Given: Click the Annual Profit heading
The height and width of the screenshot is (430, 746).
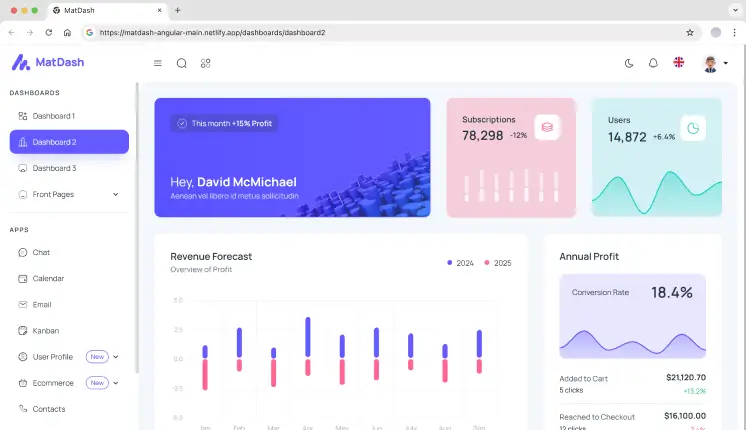Looking at the screenshot, I should pyautogui.click(x=589, y=256).
